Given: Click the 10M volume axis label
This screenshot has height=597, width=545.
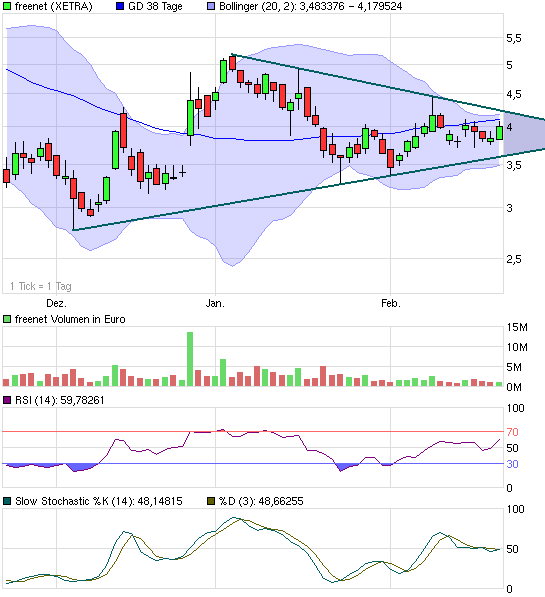Looking at the screenshot, I should tap(517, 347).
